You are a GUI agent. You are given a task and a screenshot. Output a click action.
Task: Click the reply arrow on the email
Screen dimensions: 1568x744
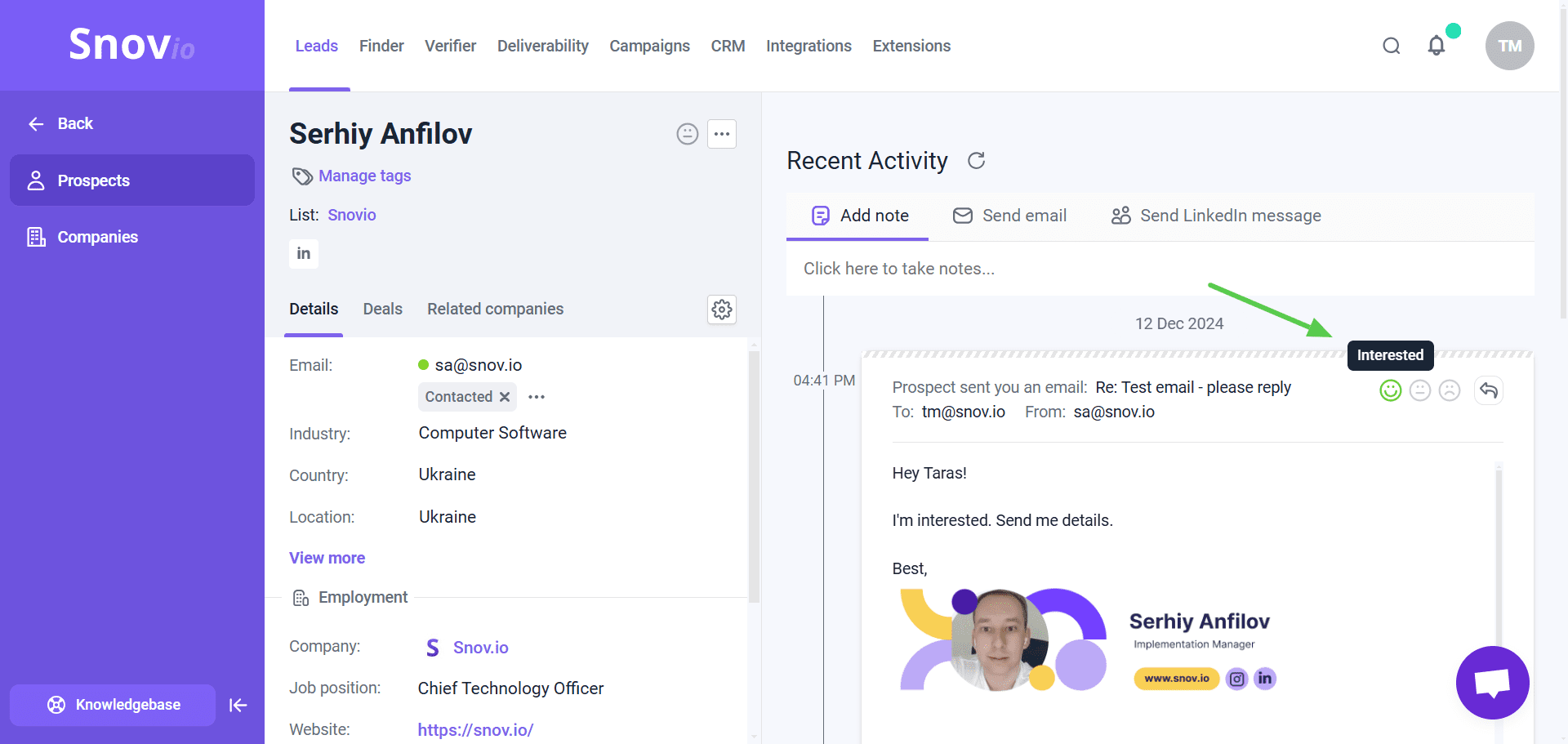click(1488, 390)
